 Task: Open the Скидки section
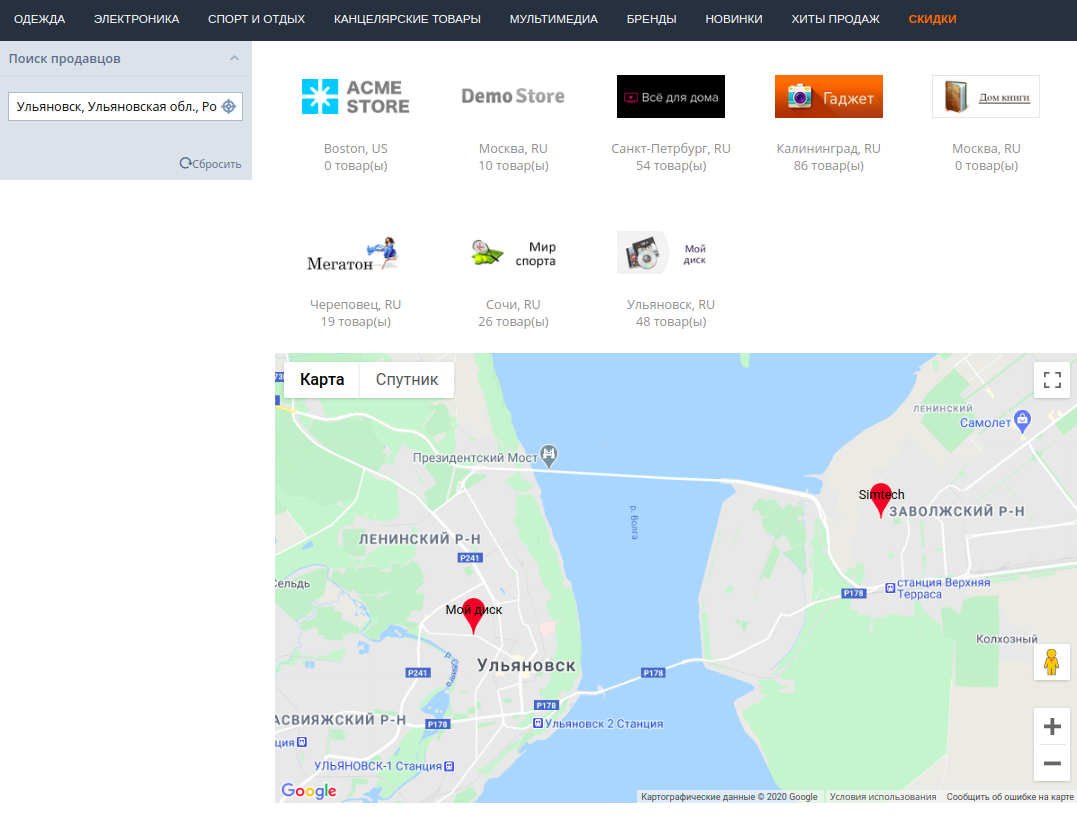pos(932,19)
